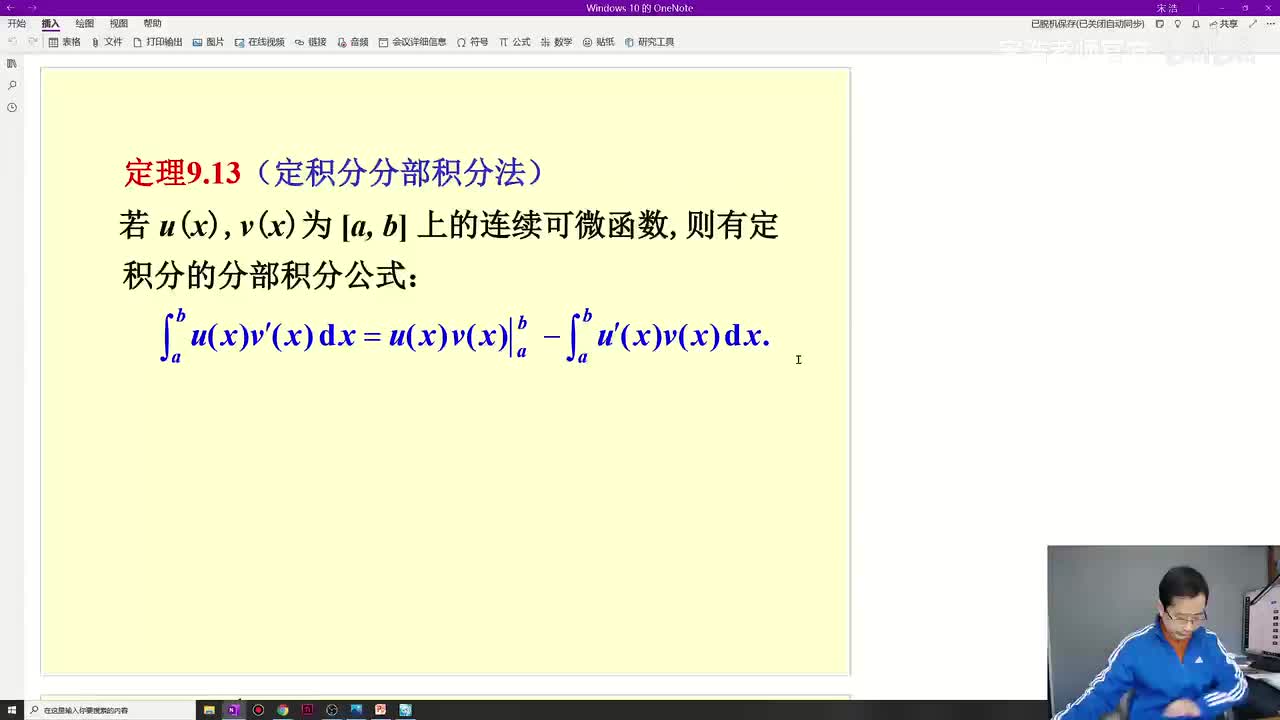Image resolution: width=1280 pixels, height=720 pixels.
Task: Insert 会议详细信息 meeting details
Action: (x=413, y=42)
